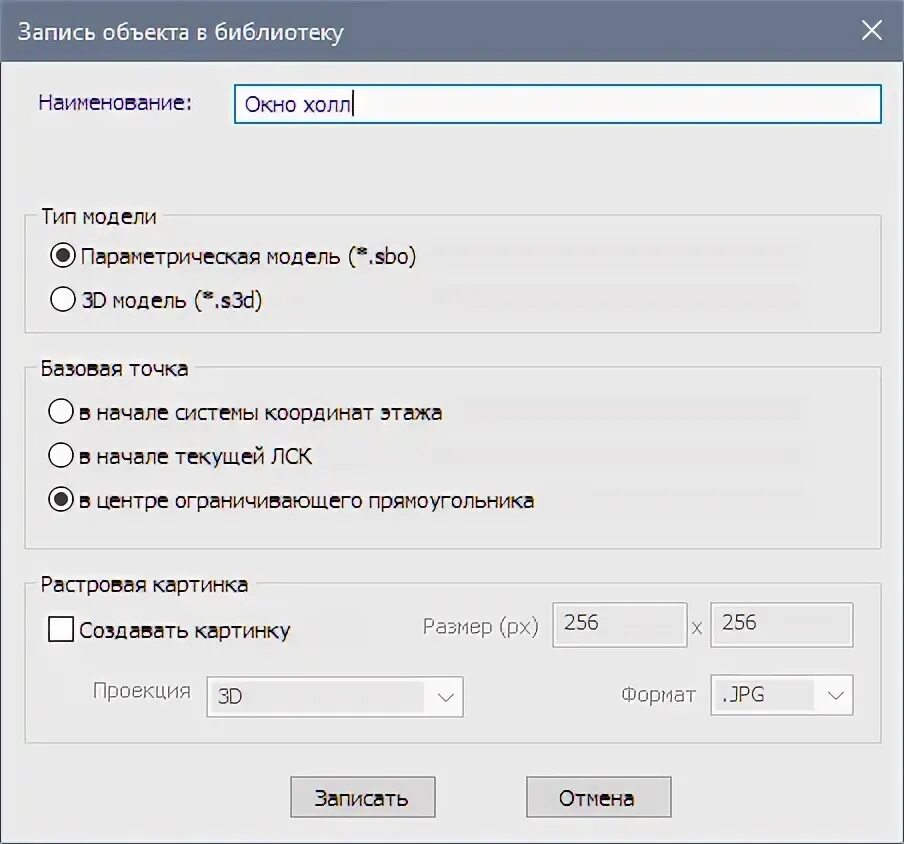Click the Наименование text field
The height and width of the screenshot is (844, 904).
[x=558, y=104]
